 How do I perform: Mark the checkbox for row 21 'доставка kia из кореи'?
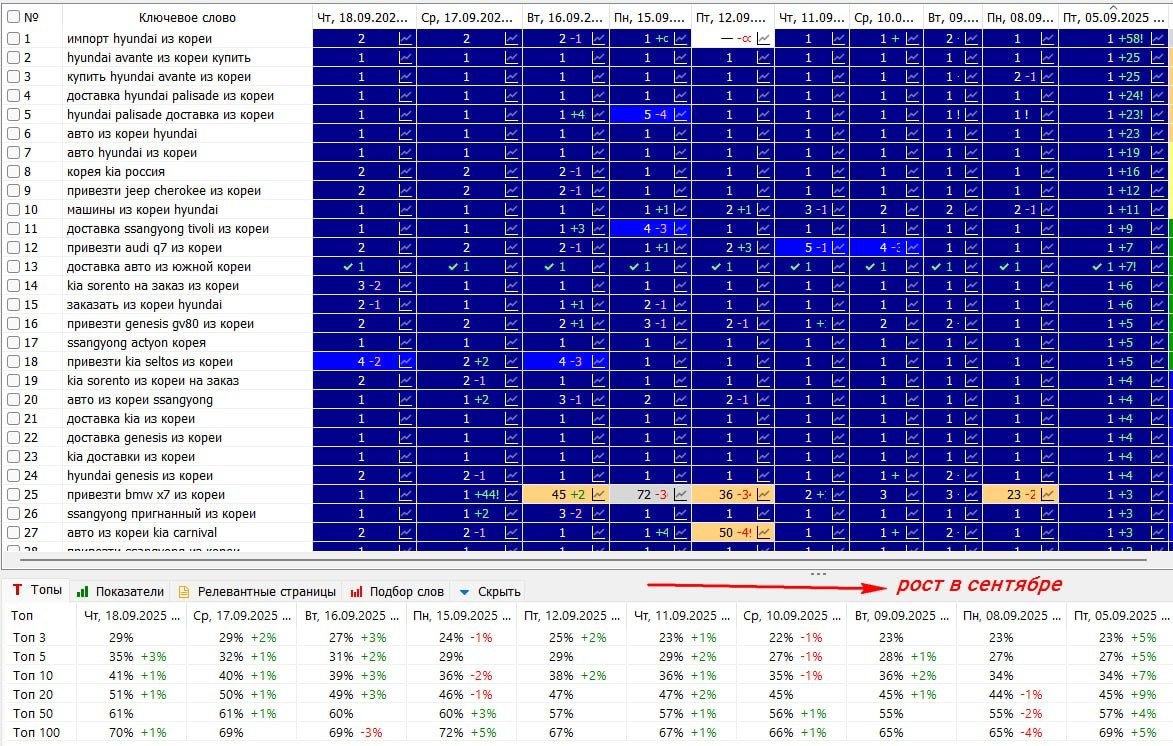point(13,418)
